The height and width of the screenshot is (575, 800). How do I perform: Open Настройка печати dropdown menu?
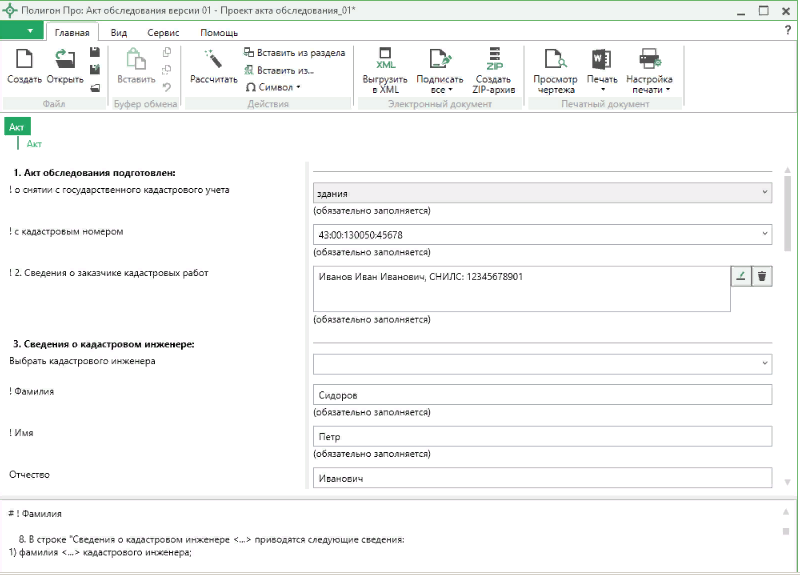coord(649,70)
